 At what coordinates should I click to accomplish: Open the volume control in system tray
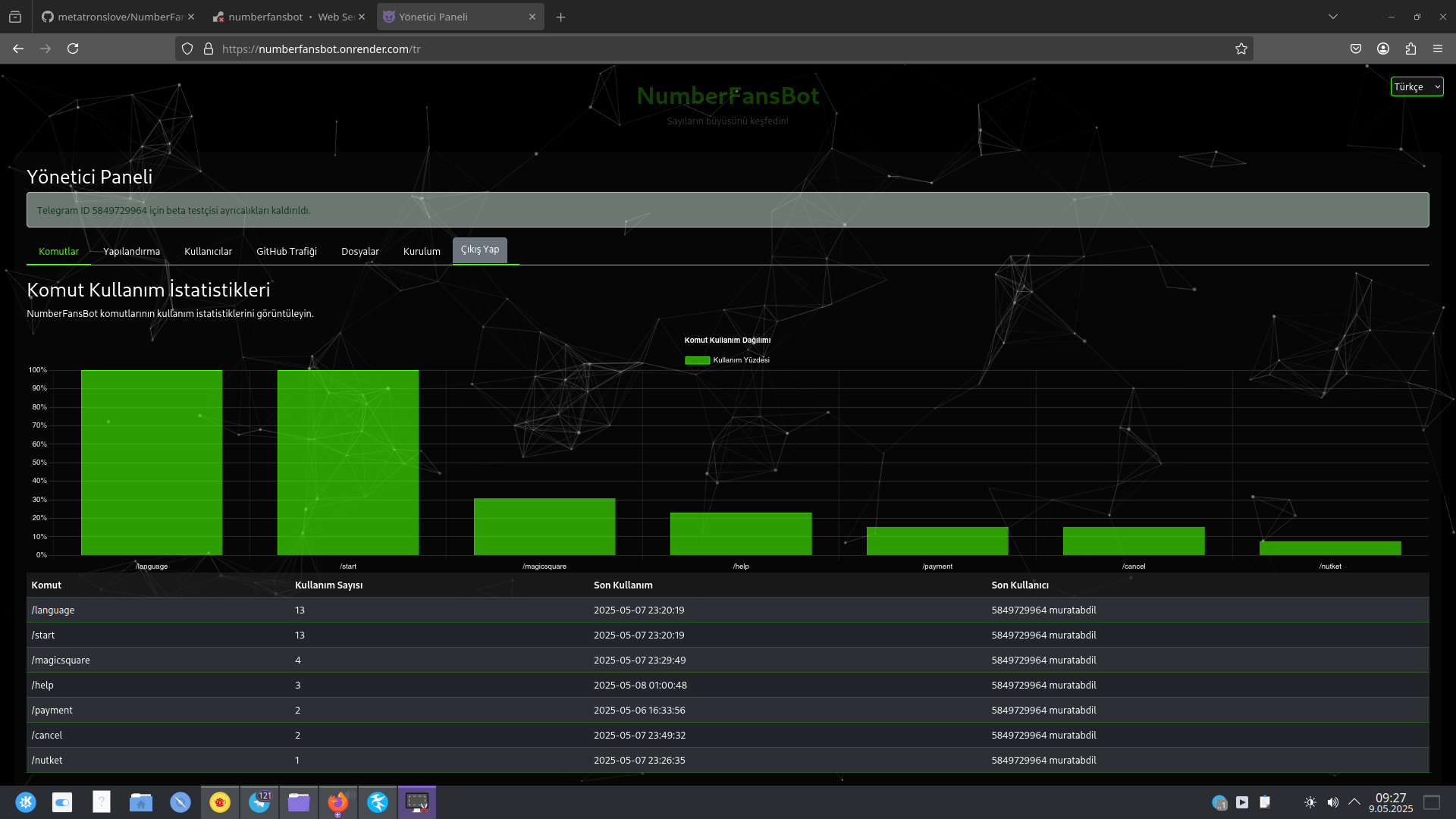[1332, 802]
